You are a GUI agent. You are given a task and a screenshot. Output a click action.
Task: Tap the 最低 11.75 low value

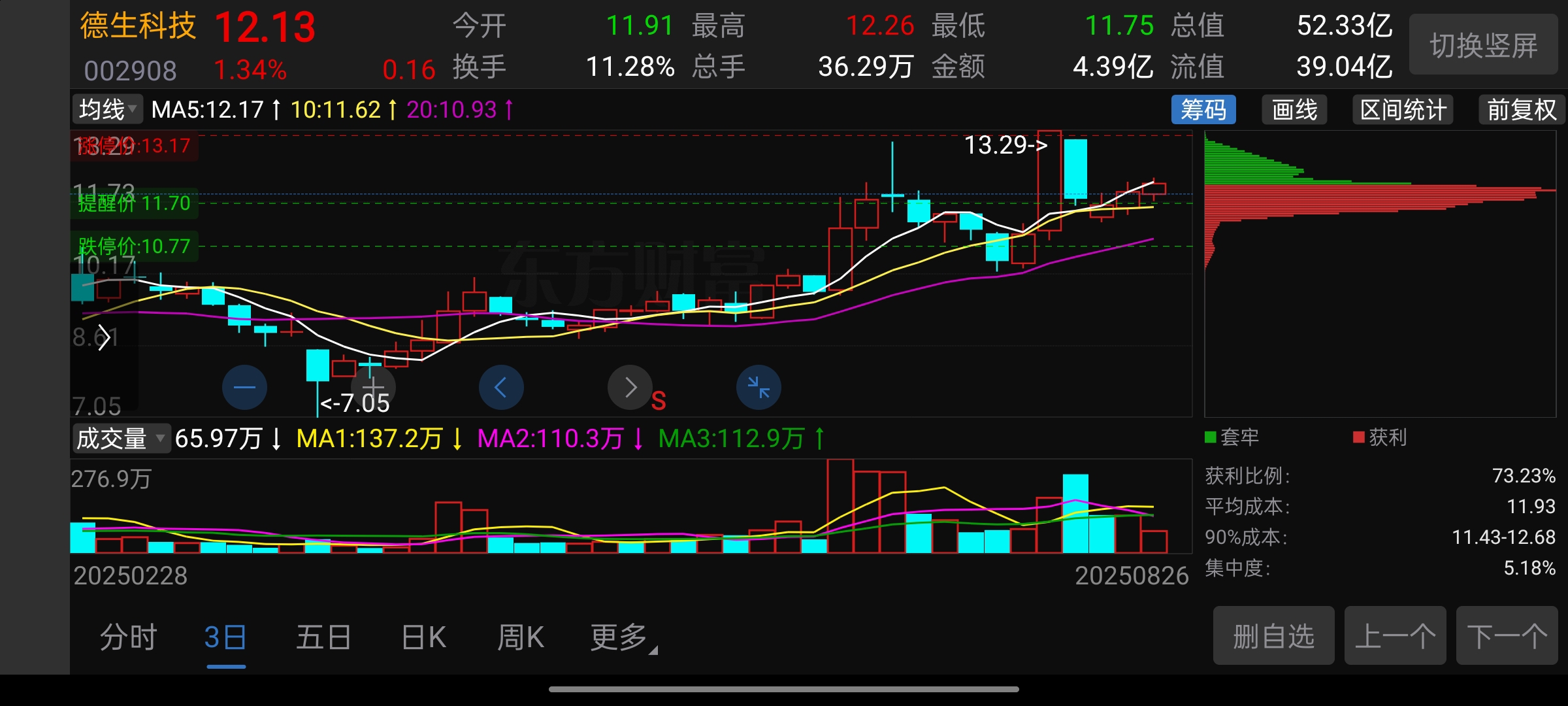click(x=1119, y=26)
